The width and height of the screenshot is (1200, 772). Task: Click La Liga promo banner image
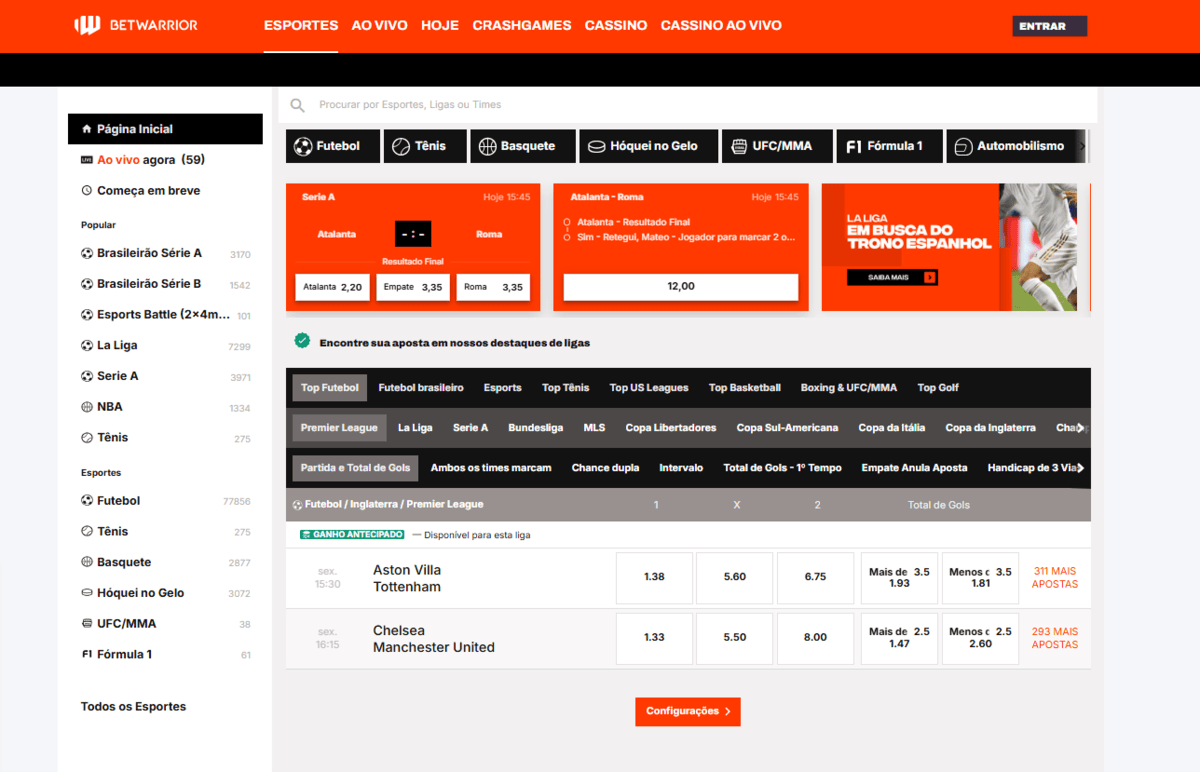pyautogui.click(x=949, y=247)
